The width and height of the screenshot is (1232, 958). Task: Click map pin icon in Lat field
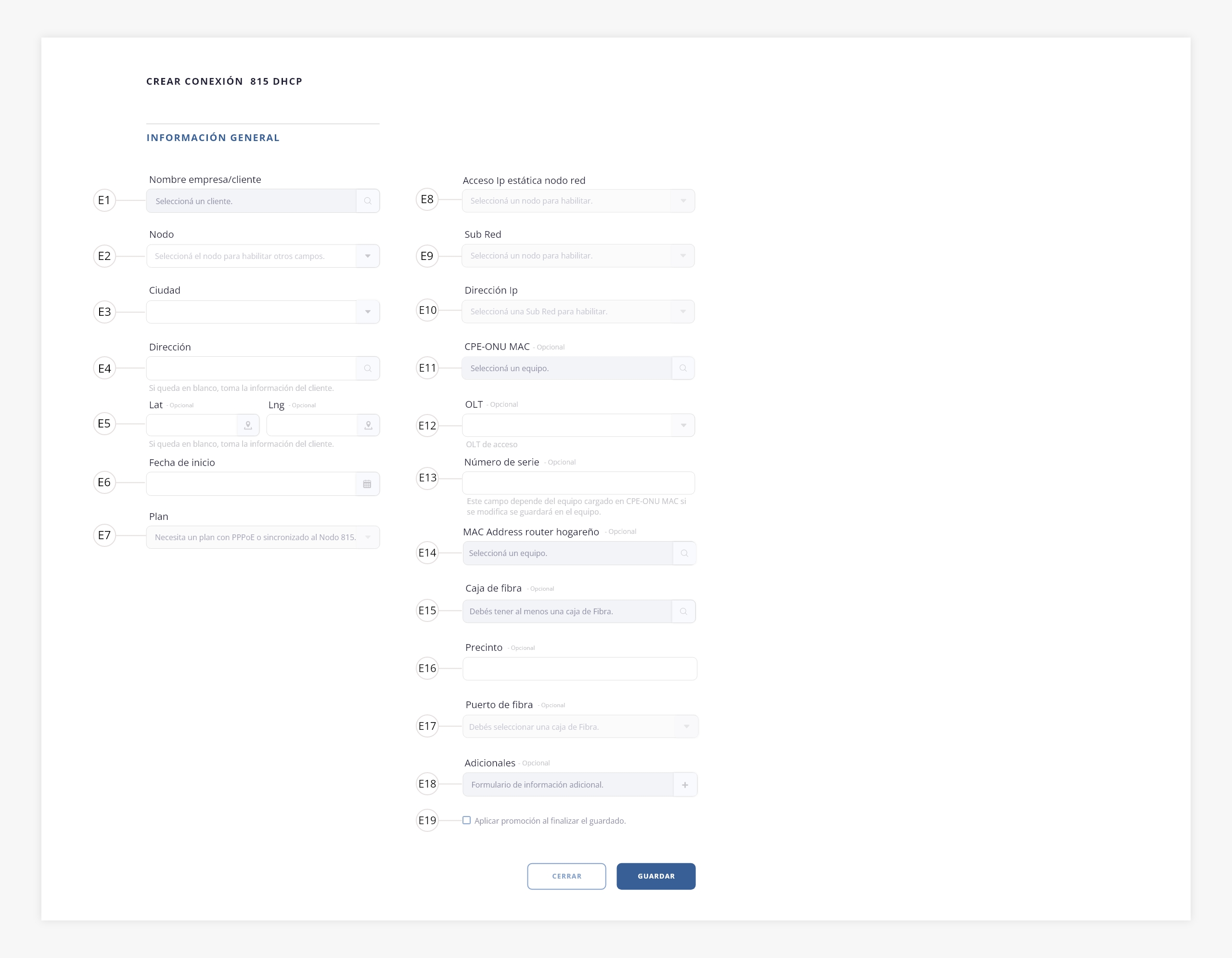[x=248, y=426]
